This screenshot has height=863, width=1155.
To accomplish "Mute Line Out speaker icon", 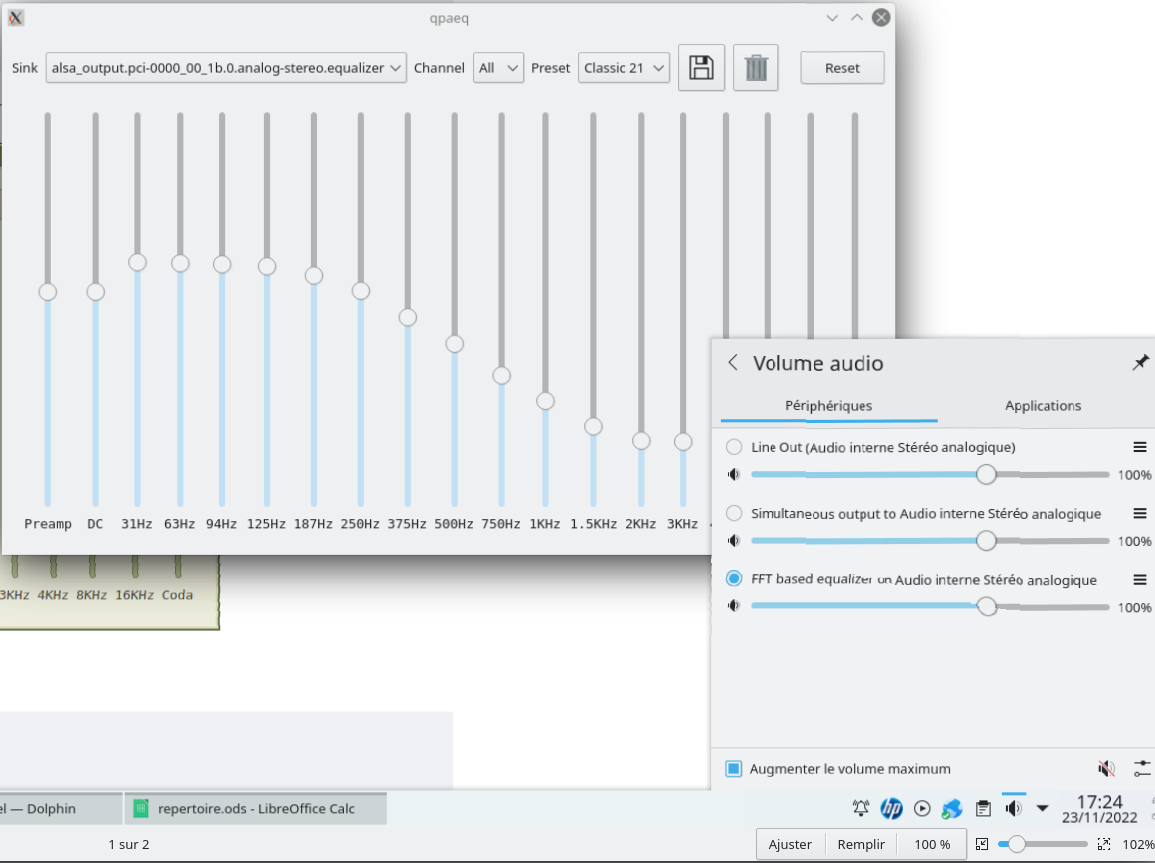I will (734, 474).
